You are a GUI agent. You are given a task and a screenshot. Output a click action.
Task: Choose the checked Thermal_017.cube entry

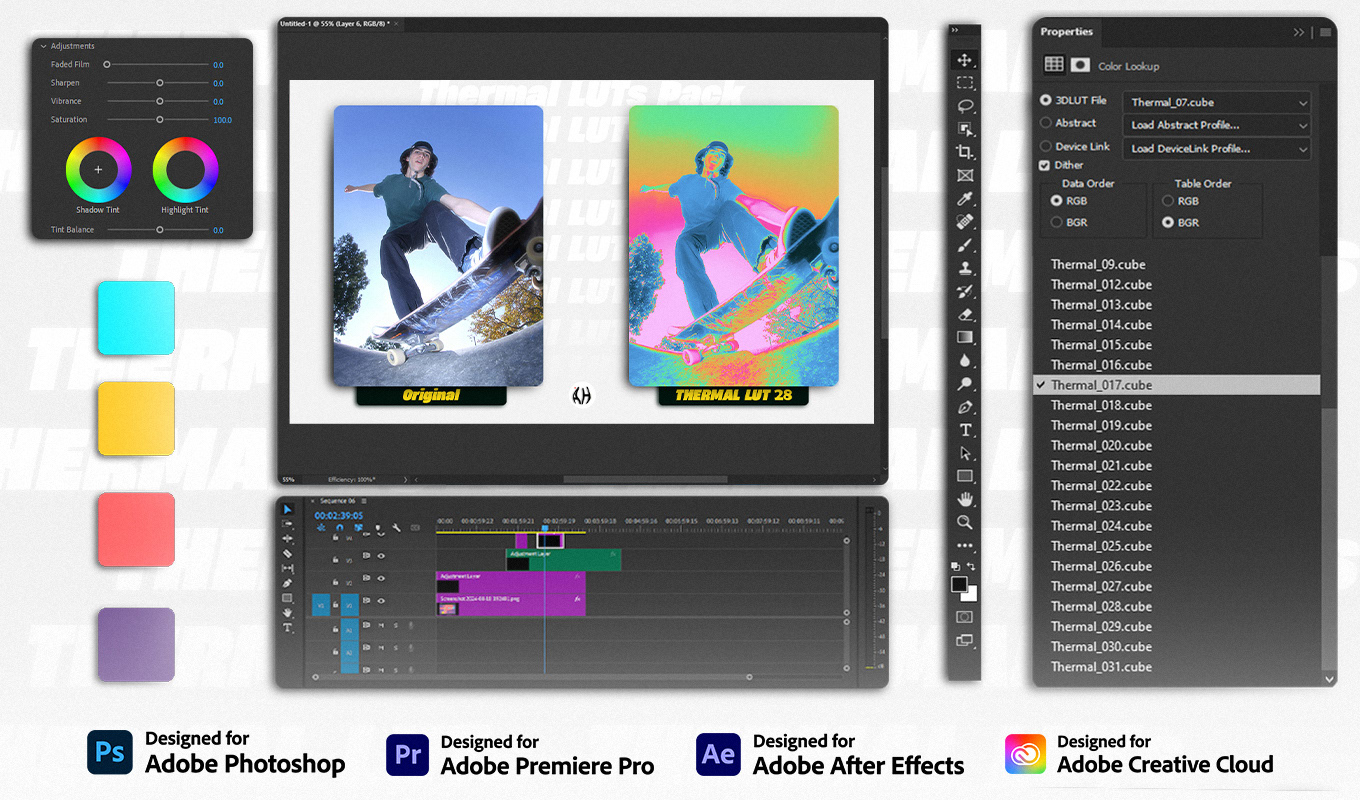point(1176,385)
